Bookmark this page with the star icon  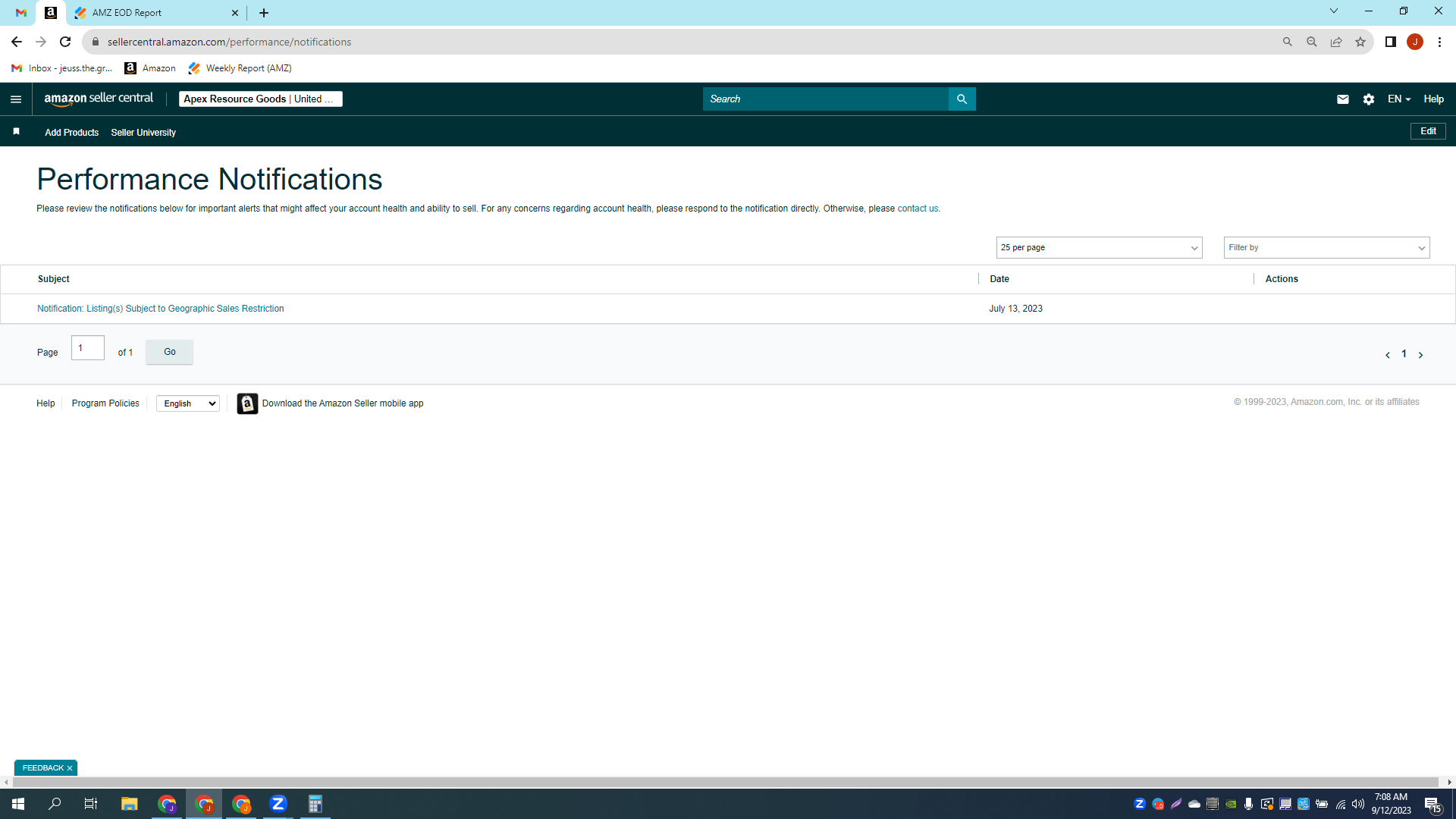click(x=1360, y=42)
